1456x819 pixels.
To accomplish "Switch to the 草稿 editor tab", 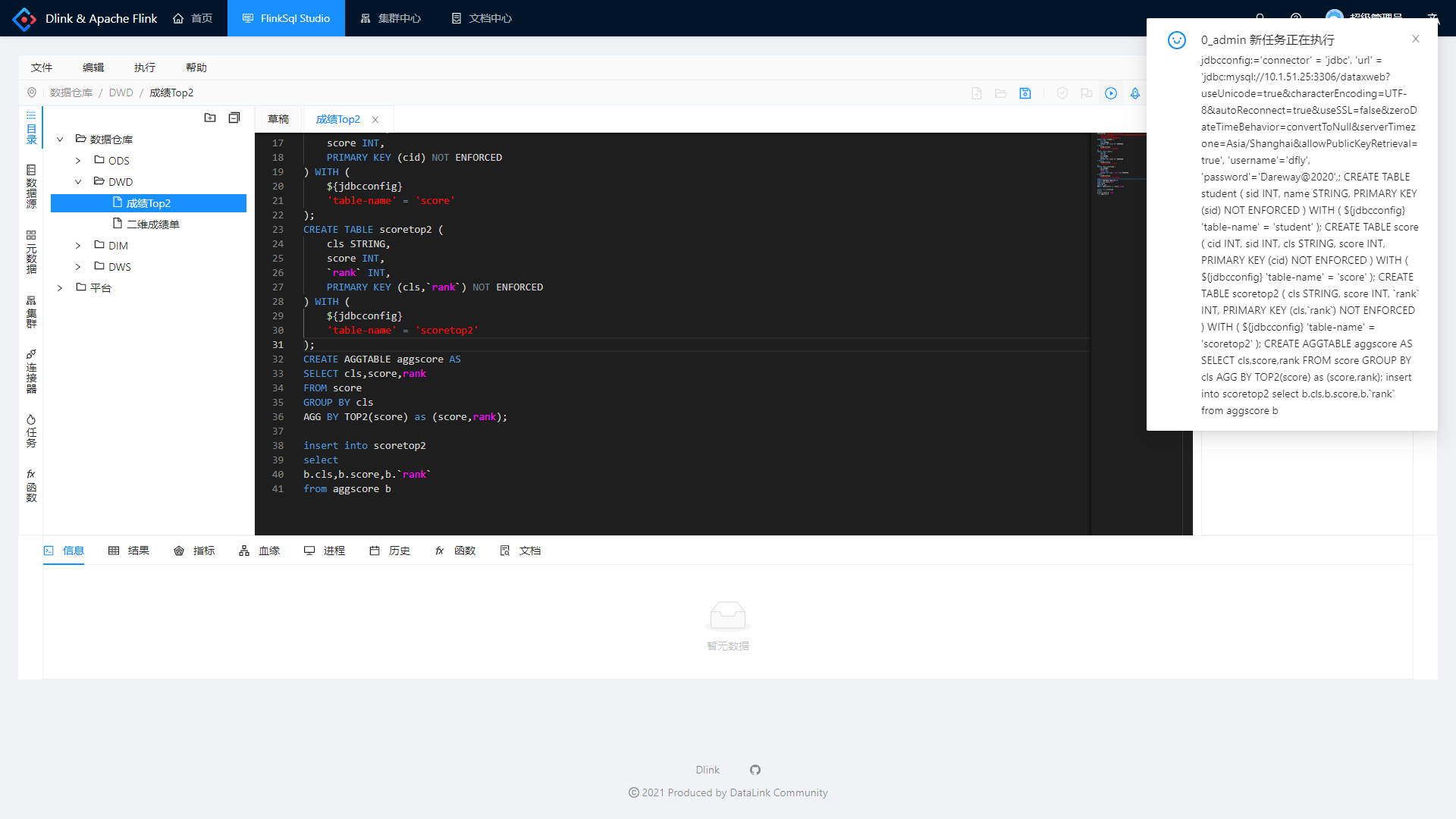I will click(x=278, y=119).
